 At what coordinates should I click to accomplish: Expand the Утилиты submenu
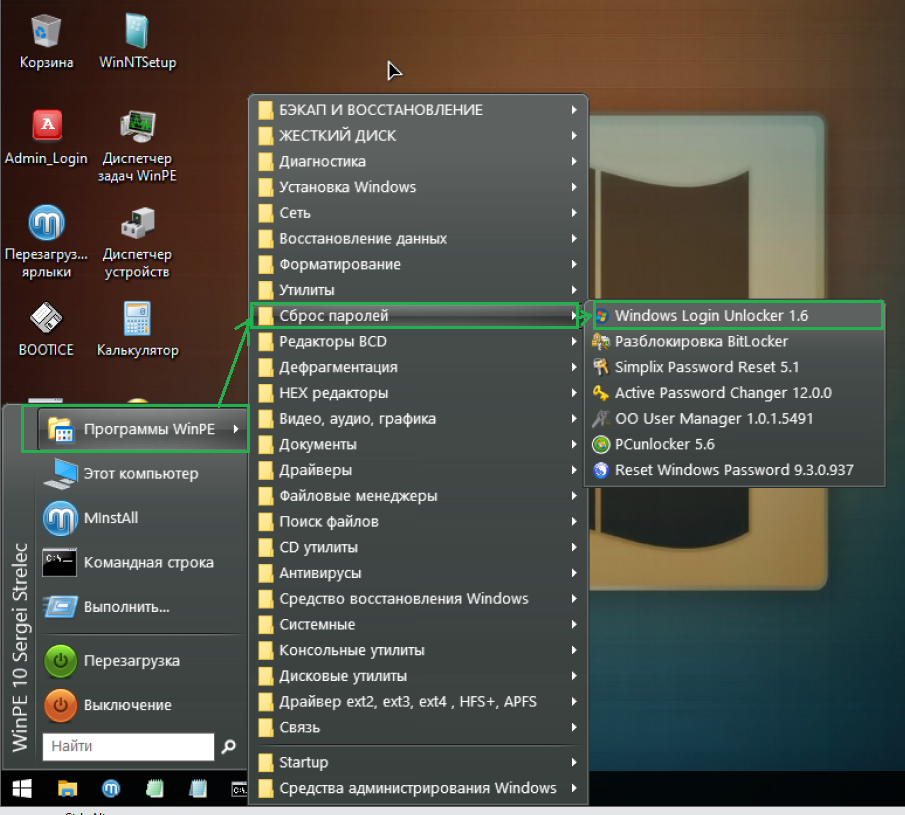[x=418, y=290]
